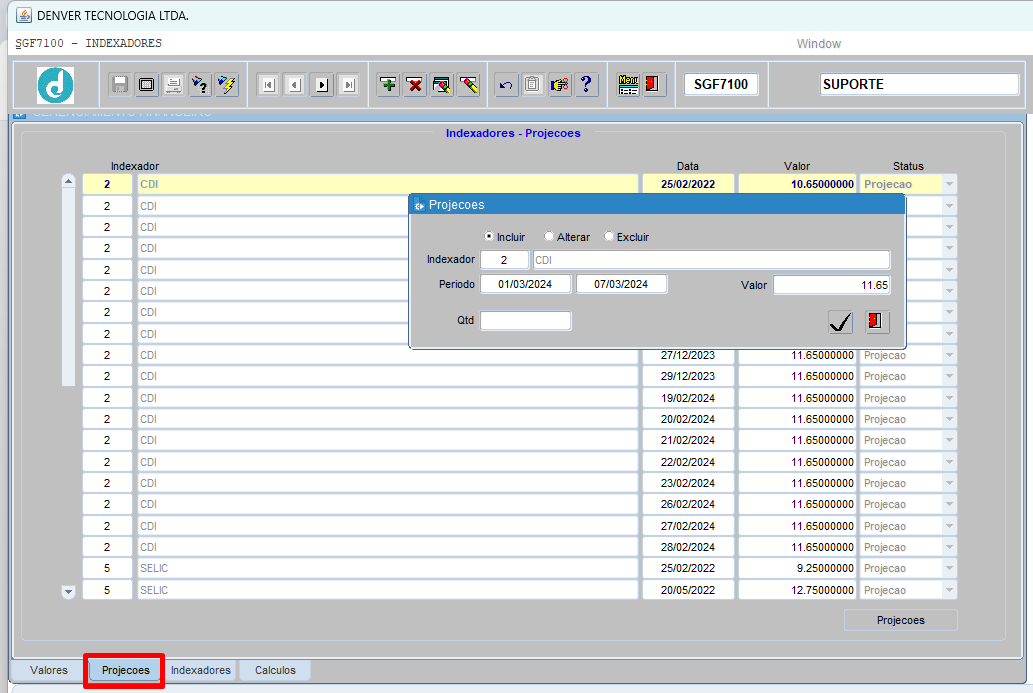Click the clipboard icon in the toolbar
The height and width of the screenshot is (693, 1033).
[532, 85]
